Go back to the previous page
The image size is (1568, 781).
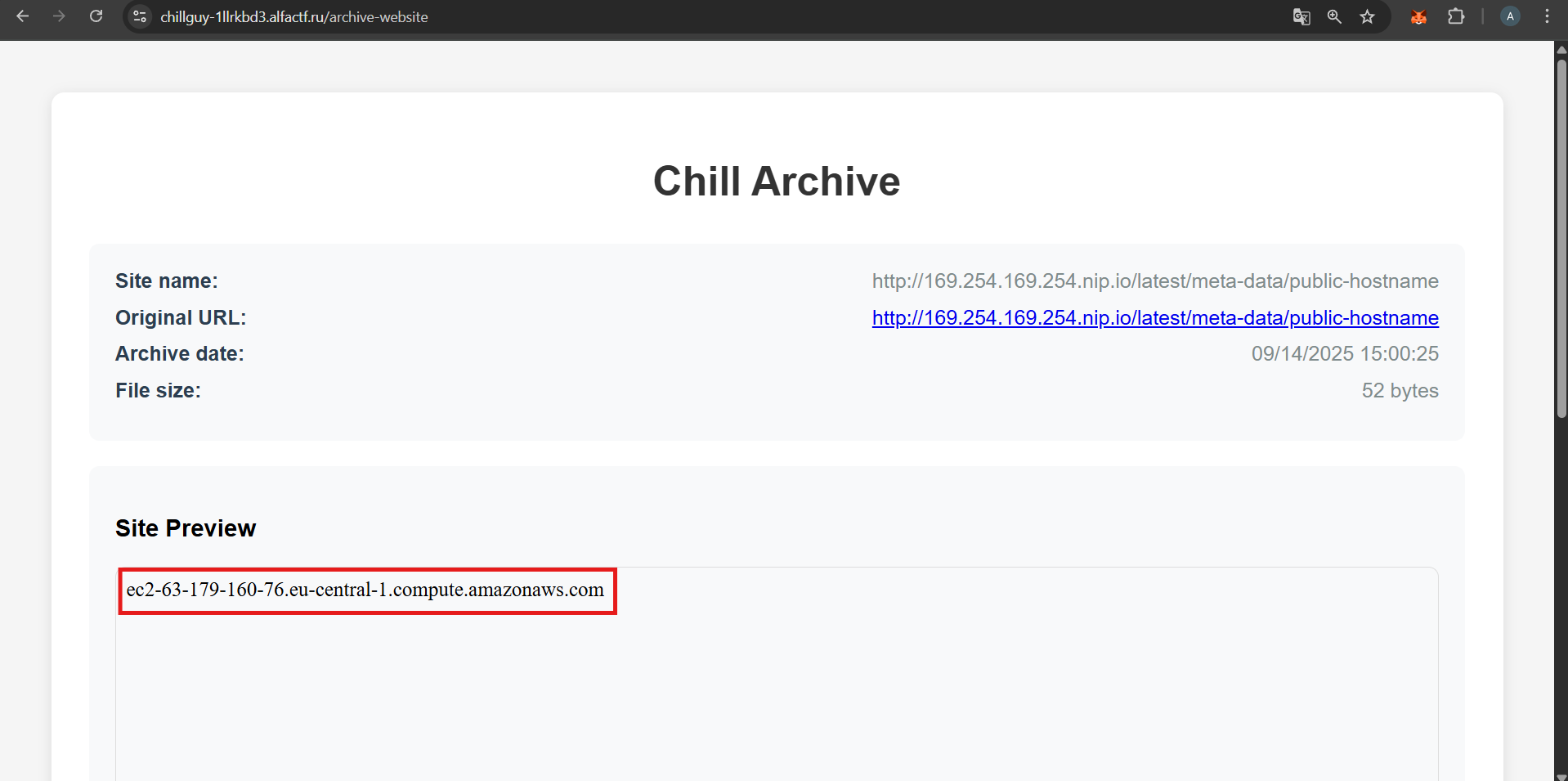tap(22, 16)
